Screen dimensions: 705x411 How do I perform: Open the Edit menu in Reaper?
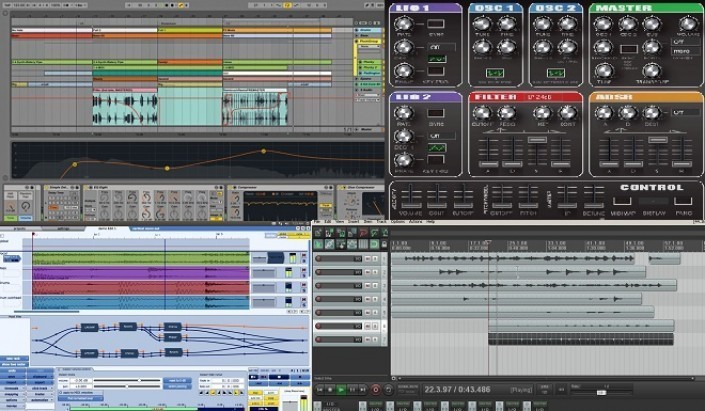point(328,222)
